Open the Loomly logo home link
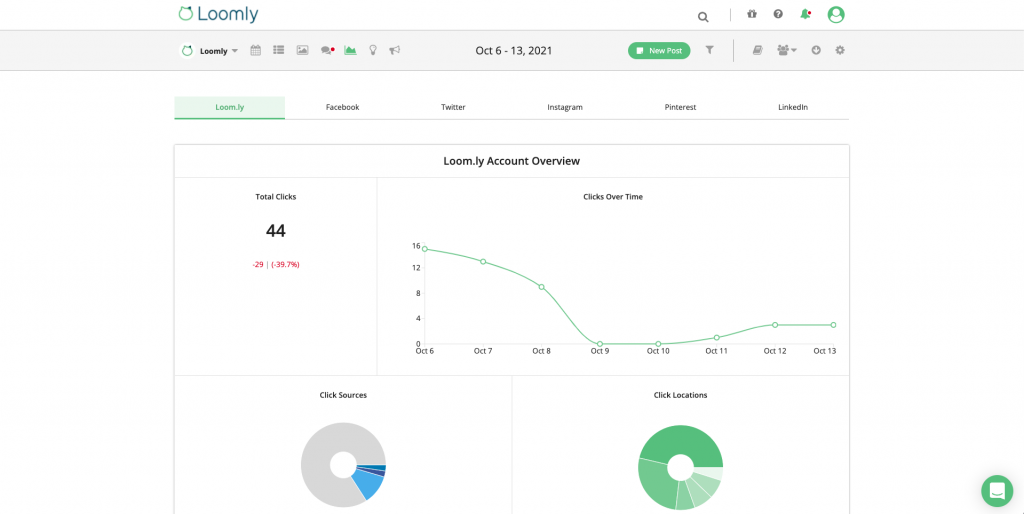 coord(218,14)
